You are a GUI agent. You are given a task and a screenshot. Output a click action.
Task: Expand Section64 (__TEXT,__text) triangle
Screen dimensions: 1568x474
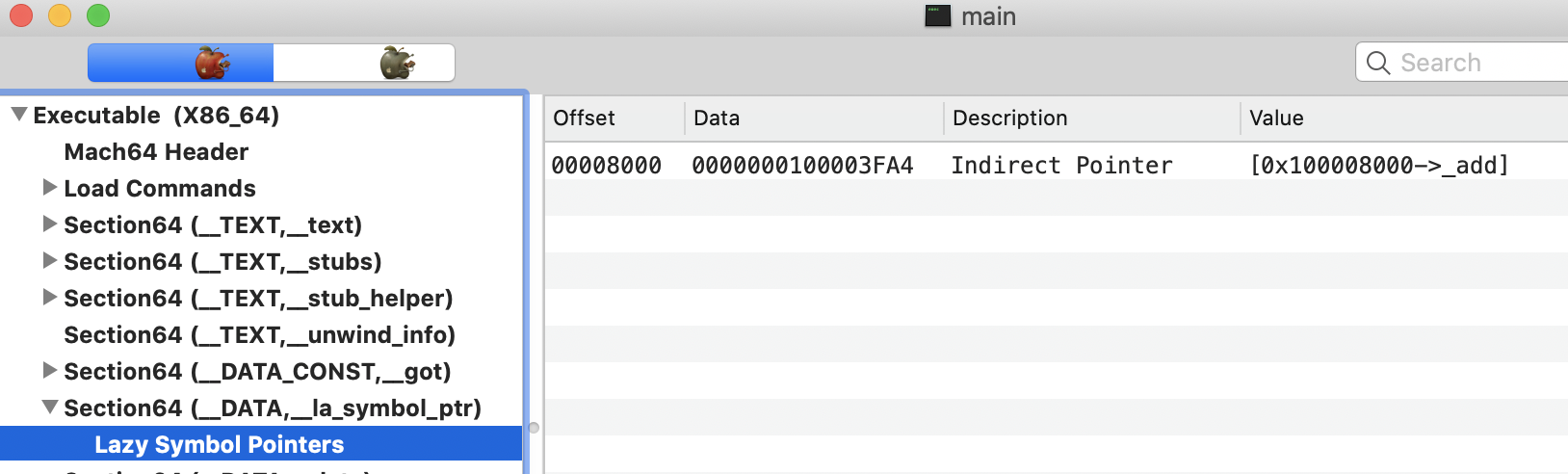50,224
